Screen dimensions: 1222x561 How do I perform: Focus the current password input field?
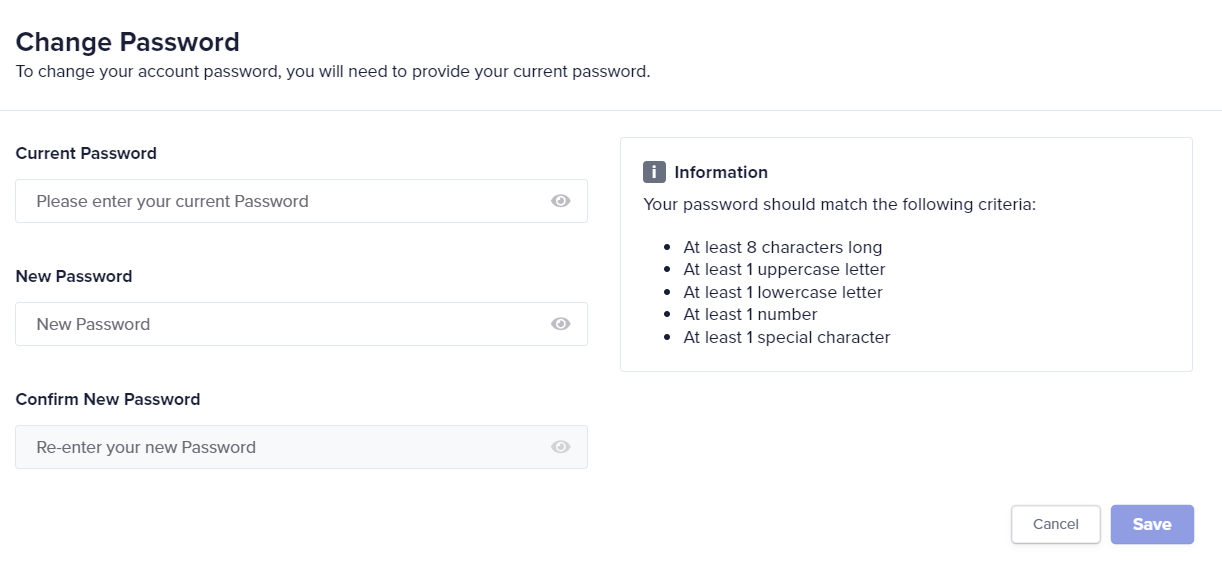click(285, 201)
